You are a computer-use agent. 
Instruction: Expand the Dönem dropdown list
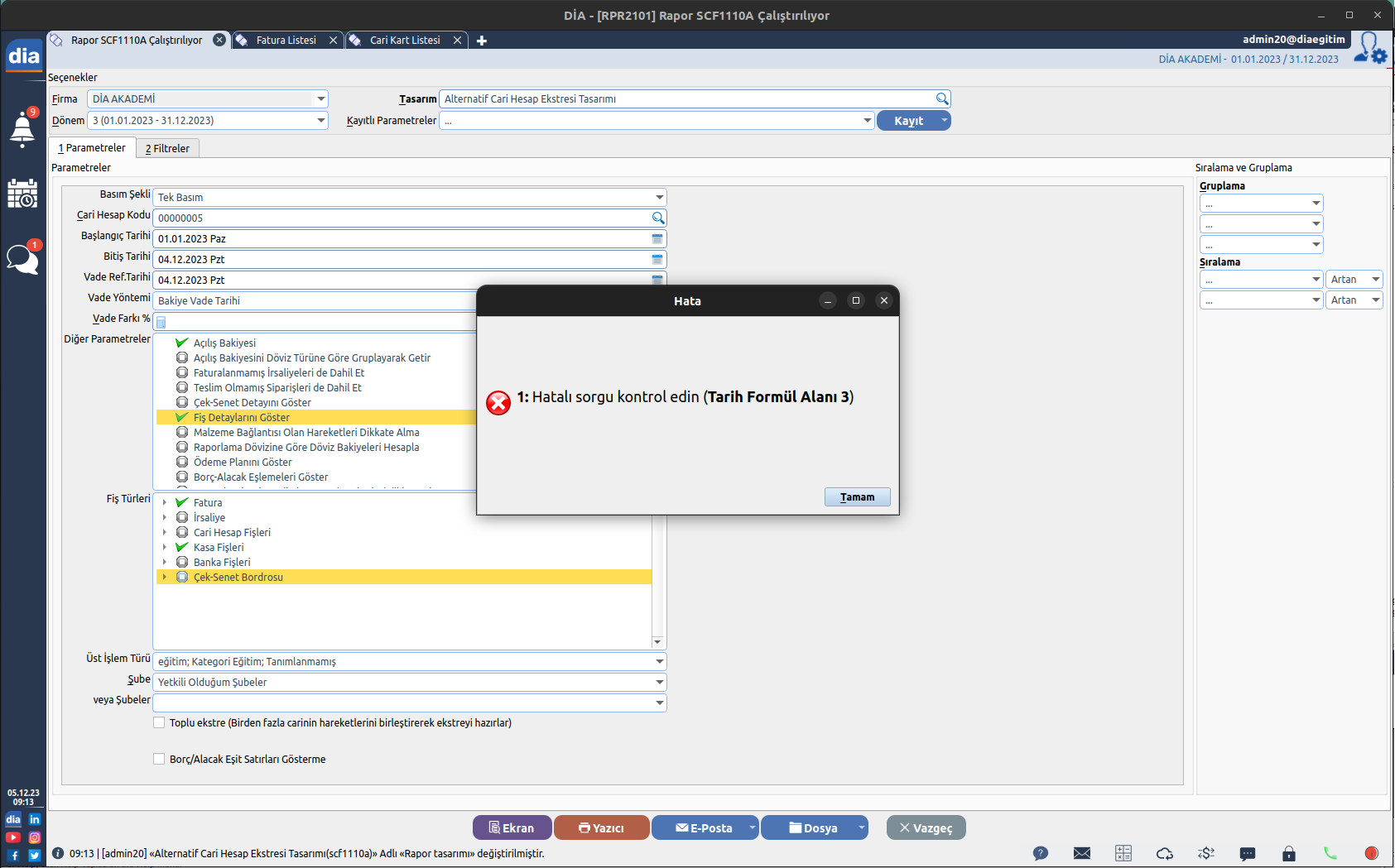point(321,121)
